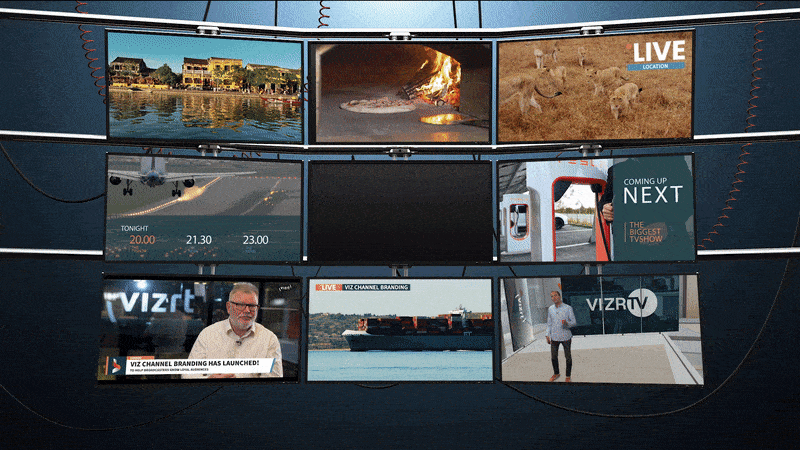Select the 20.00 tonight schedule time

click(142, 240)
